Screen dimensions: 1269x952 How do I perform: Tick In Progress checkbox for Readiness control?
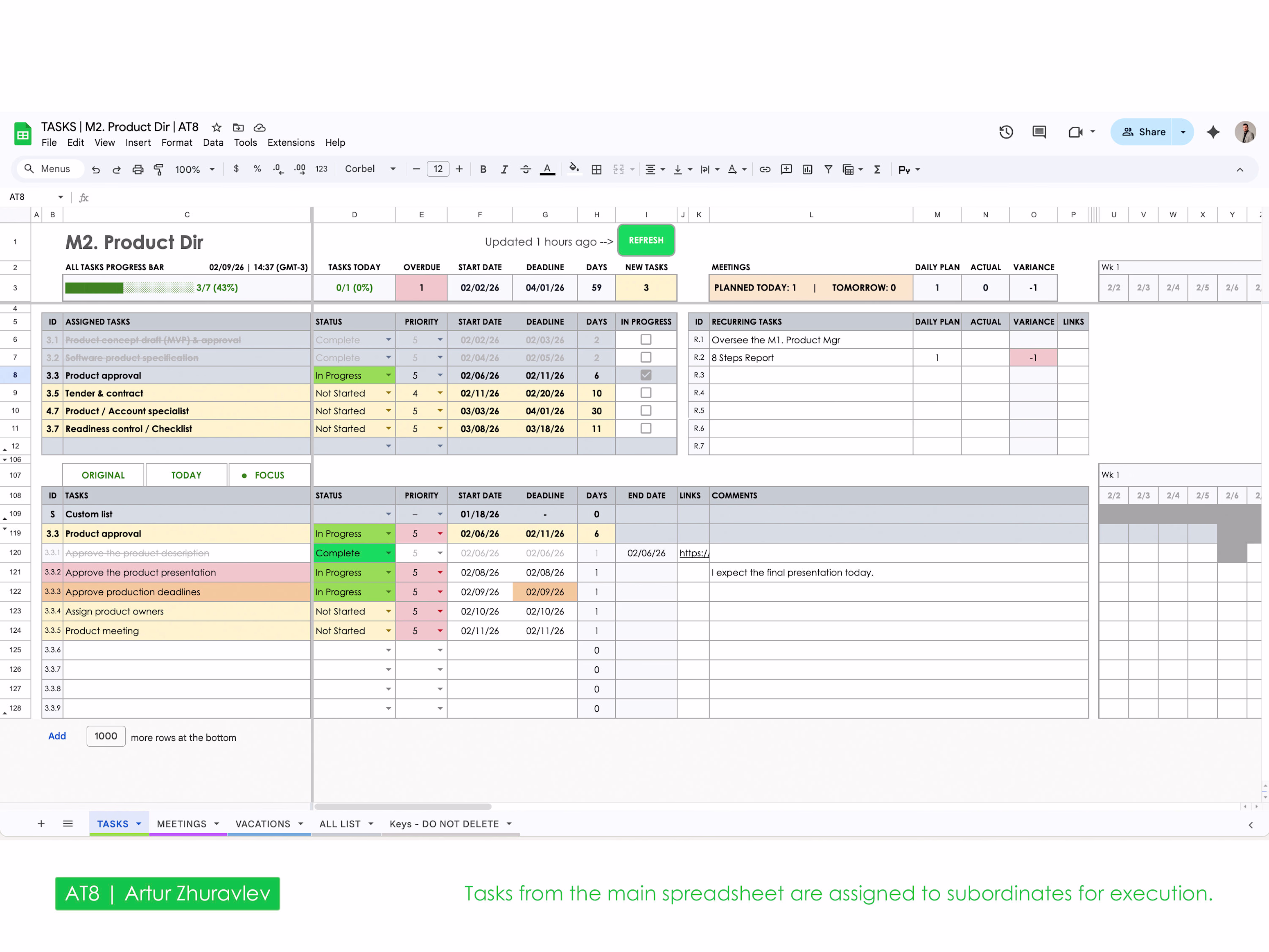point(646,429)
